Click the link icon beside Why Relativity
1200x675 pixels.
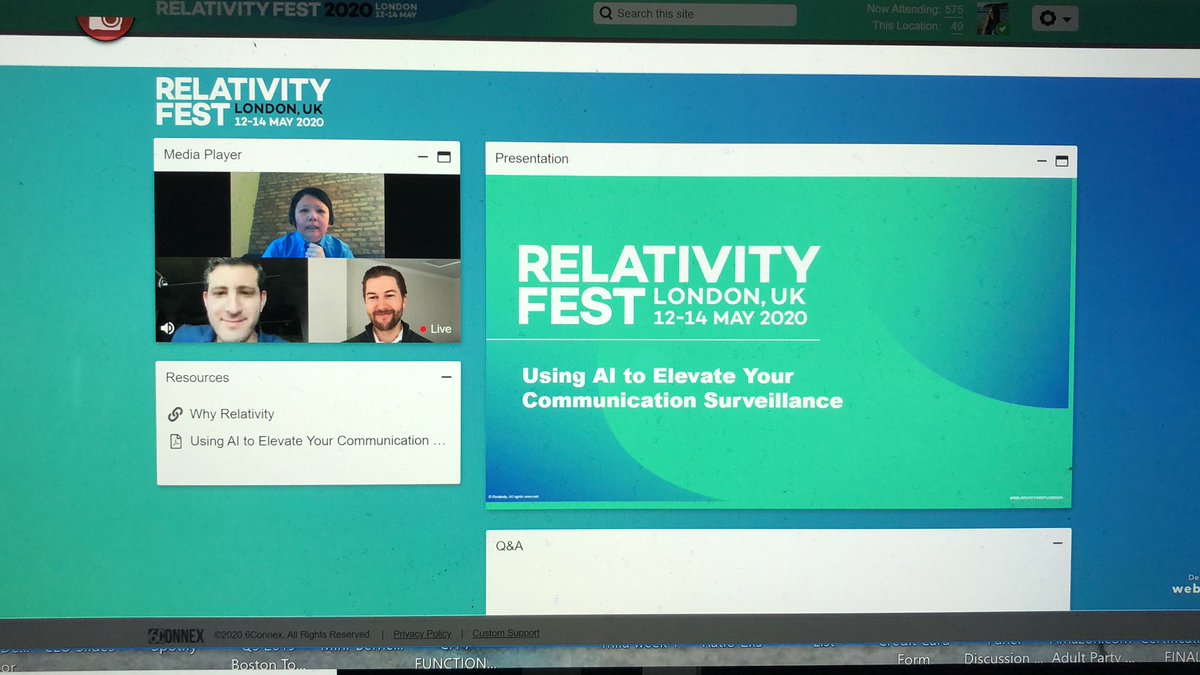(175, 414)
